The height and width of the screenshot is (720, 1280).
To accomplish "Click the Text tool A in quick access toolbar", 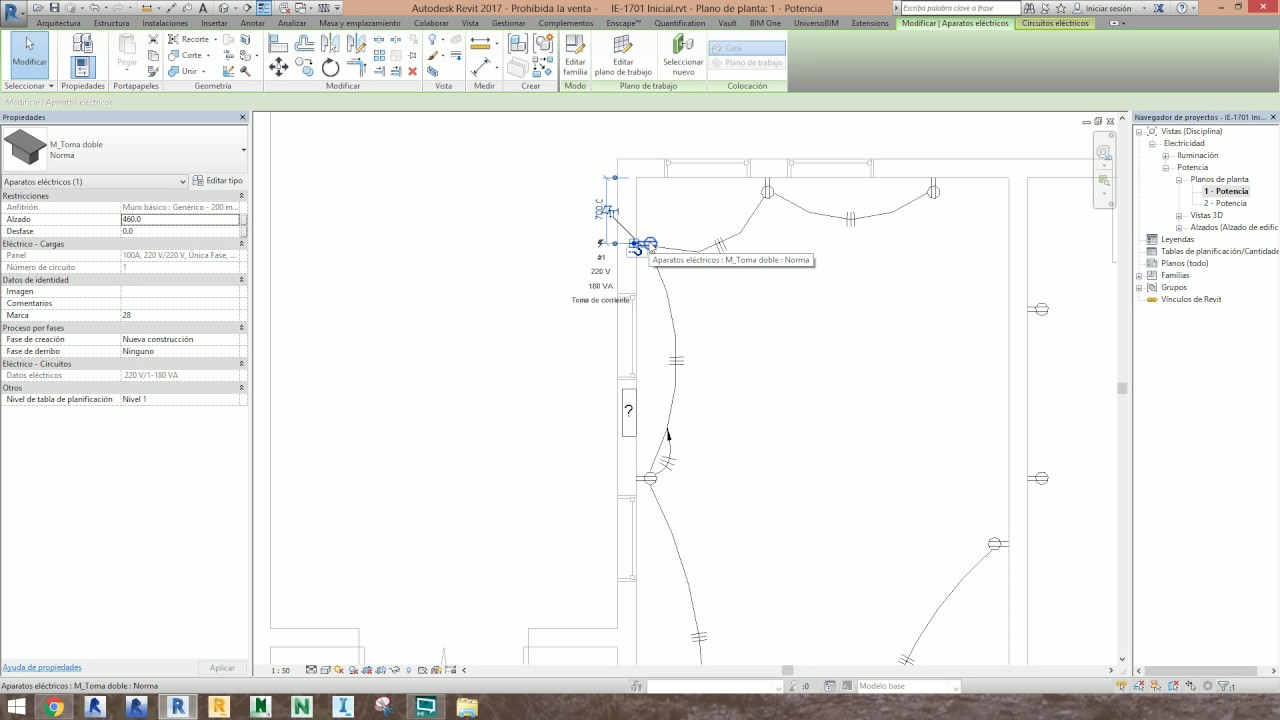I will tap(203, 8).
